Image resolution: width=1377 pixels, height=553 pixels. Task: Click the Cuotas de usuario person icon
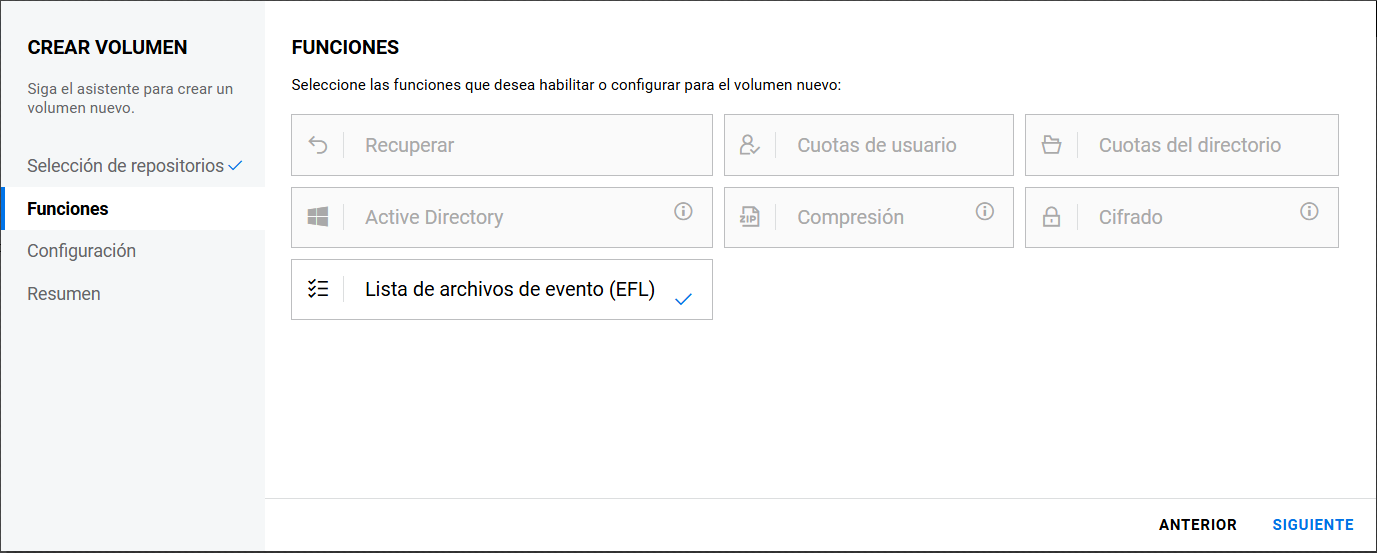click(x=750, y=145)
